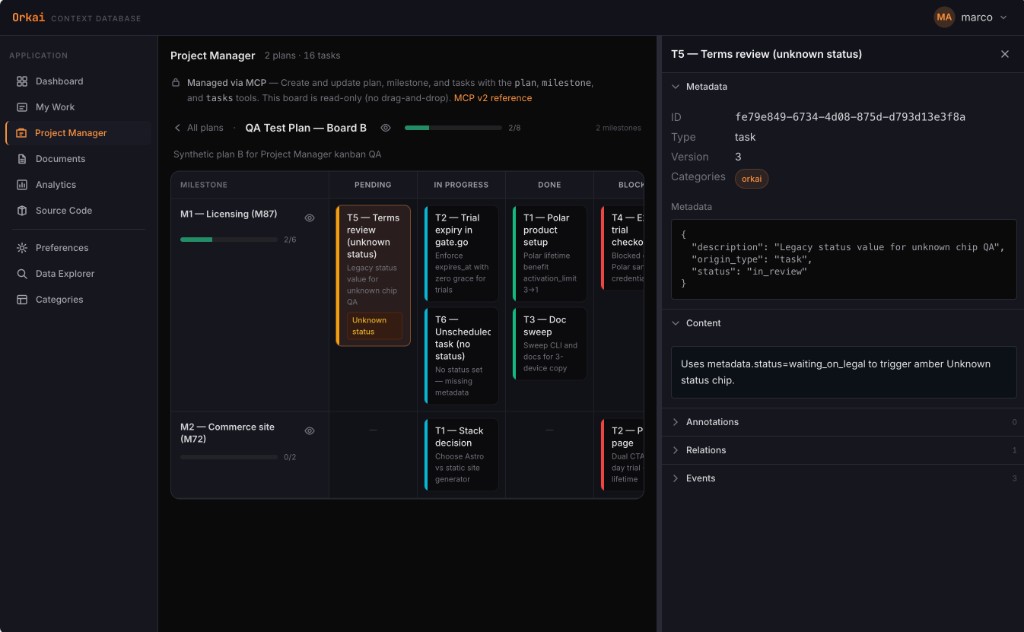The image size is (1024, 632).
Task: Open T5 Terms review task card
Action: (373, 275)
